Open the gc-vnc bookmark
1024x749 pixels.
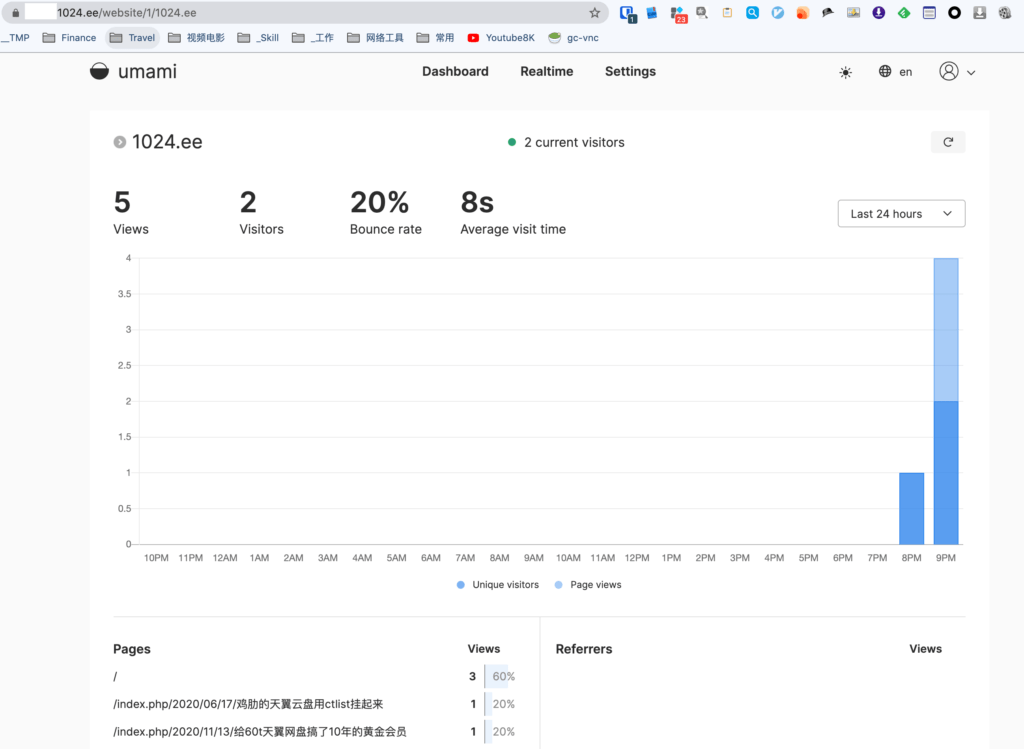click(x=573, y=38)
